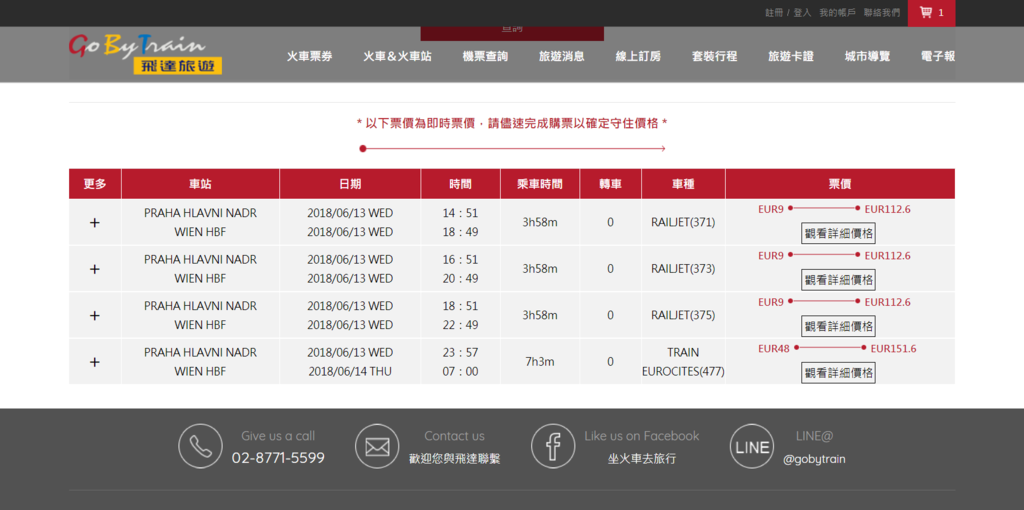Click phone number 02-8771-5599
This screenshot has width=1024, height=510.
tap(278, 458)
